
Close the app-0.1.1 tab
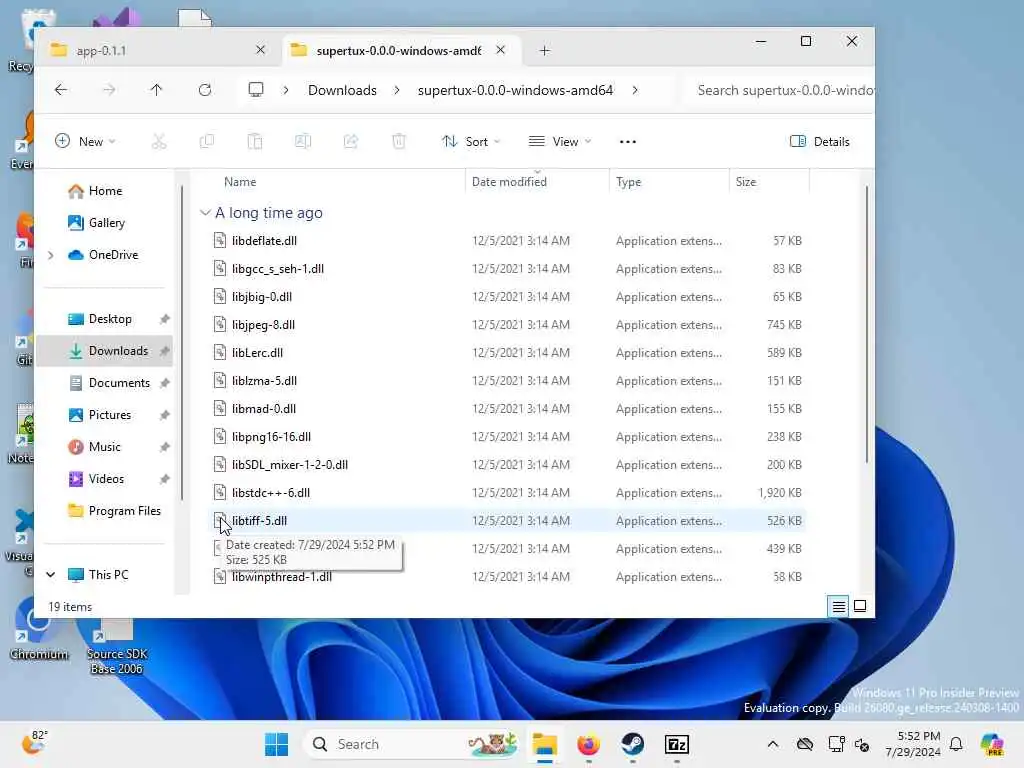tap(260, 50)
